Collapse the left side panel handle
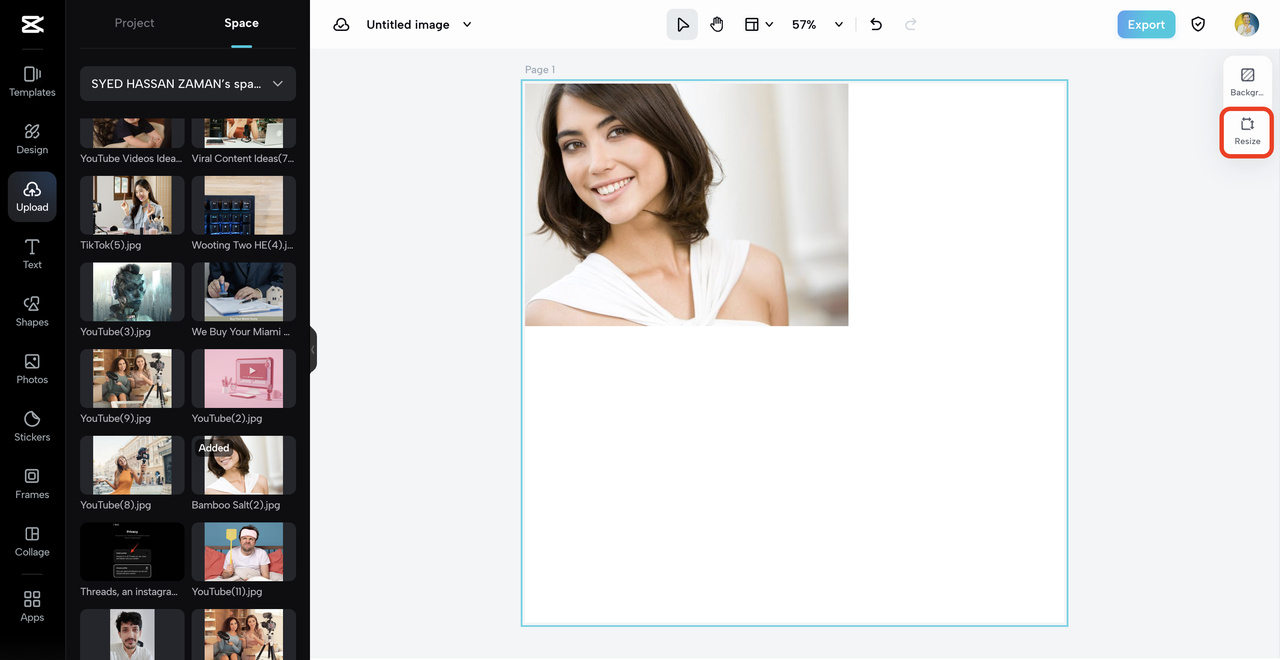The image size is (1280, 660). click(313, 349)
